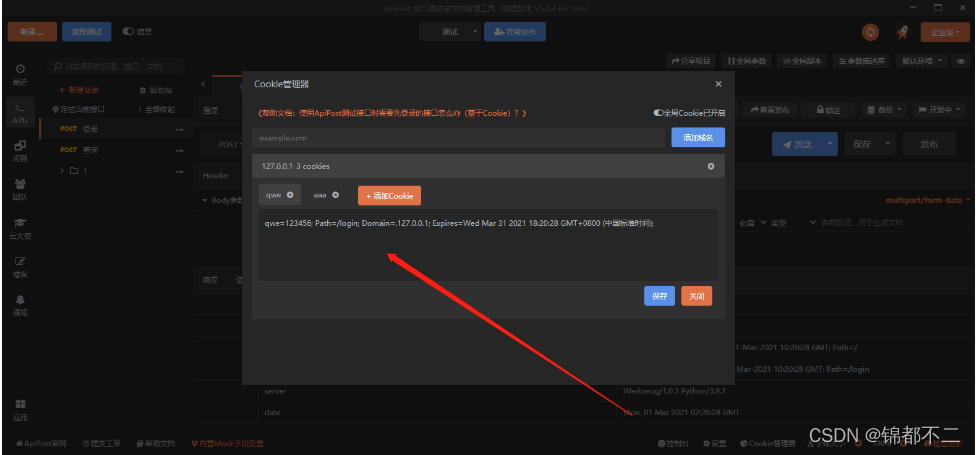The image size is (976, 455).
Task: Click the 新建目录 link
Action: click(x=79, y=90)
